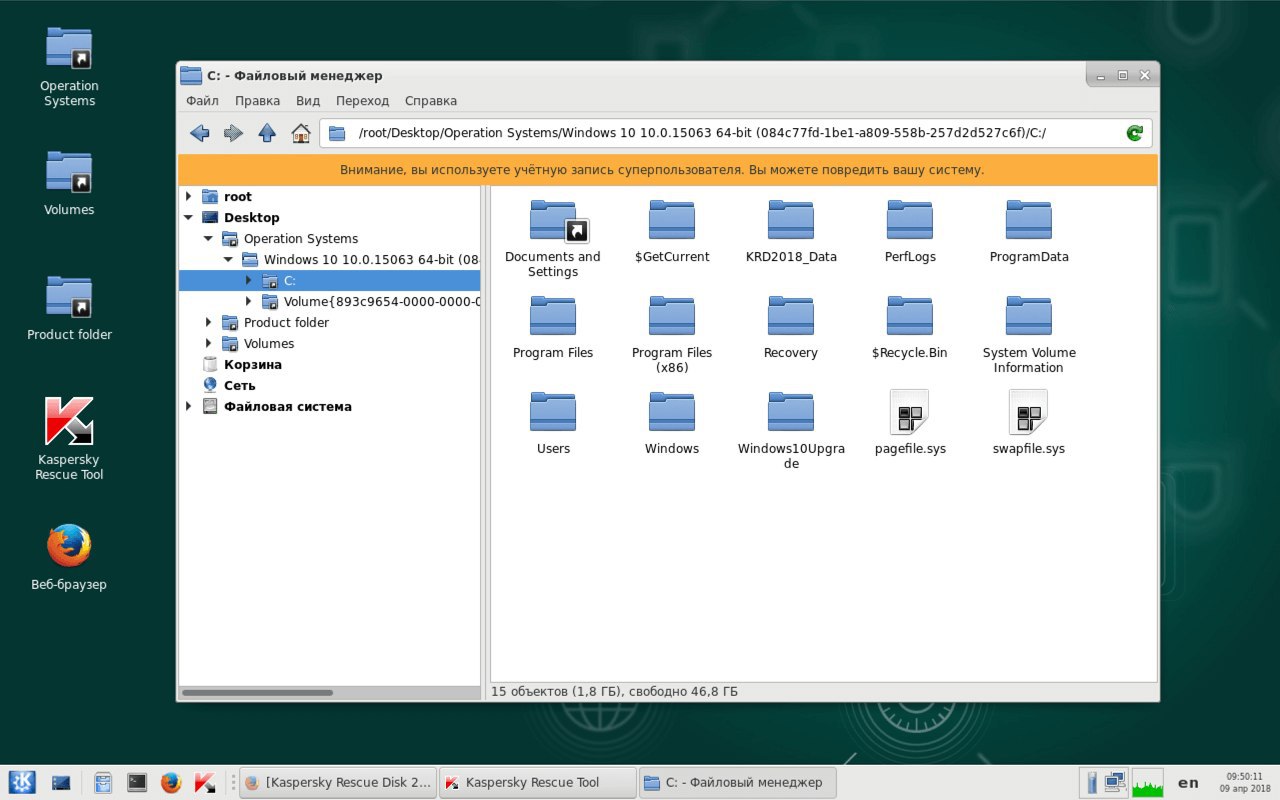Select the pagefile.sys file
Screen dimensions: 1280x800
[x=909, y=424]
